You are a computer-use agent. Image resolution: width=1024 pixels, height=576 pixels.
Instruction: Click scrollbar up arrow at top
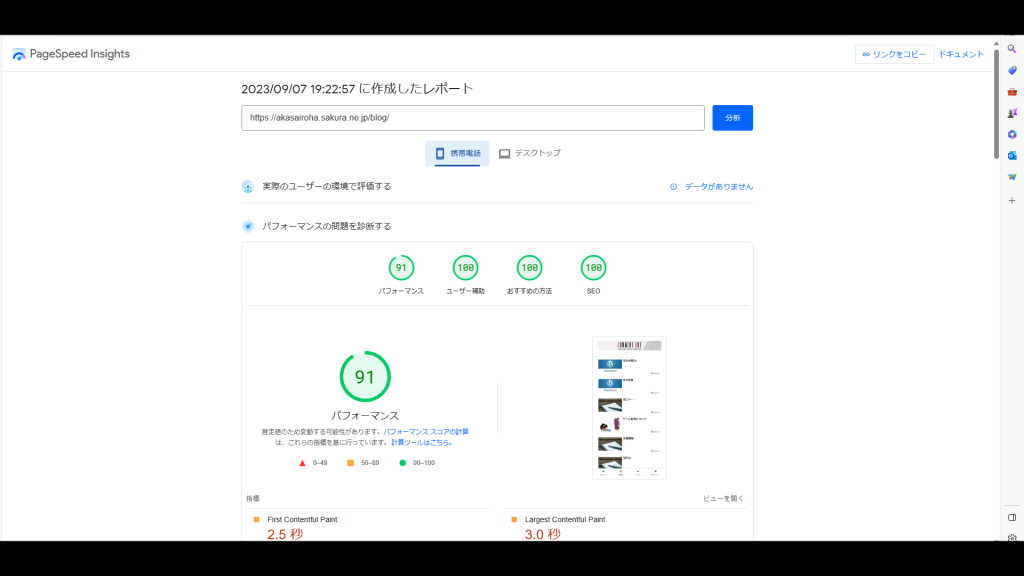(x=996, y=44)
